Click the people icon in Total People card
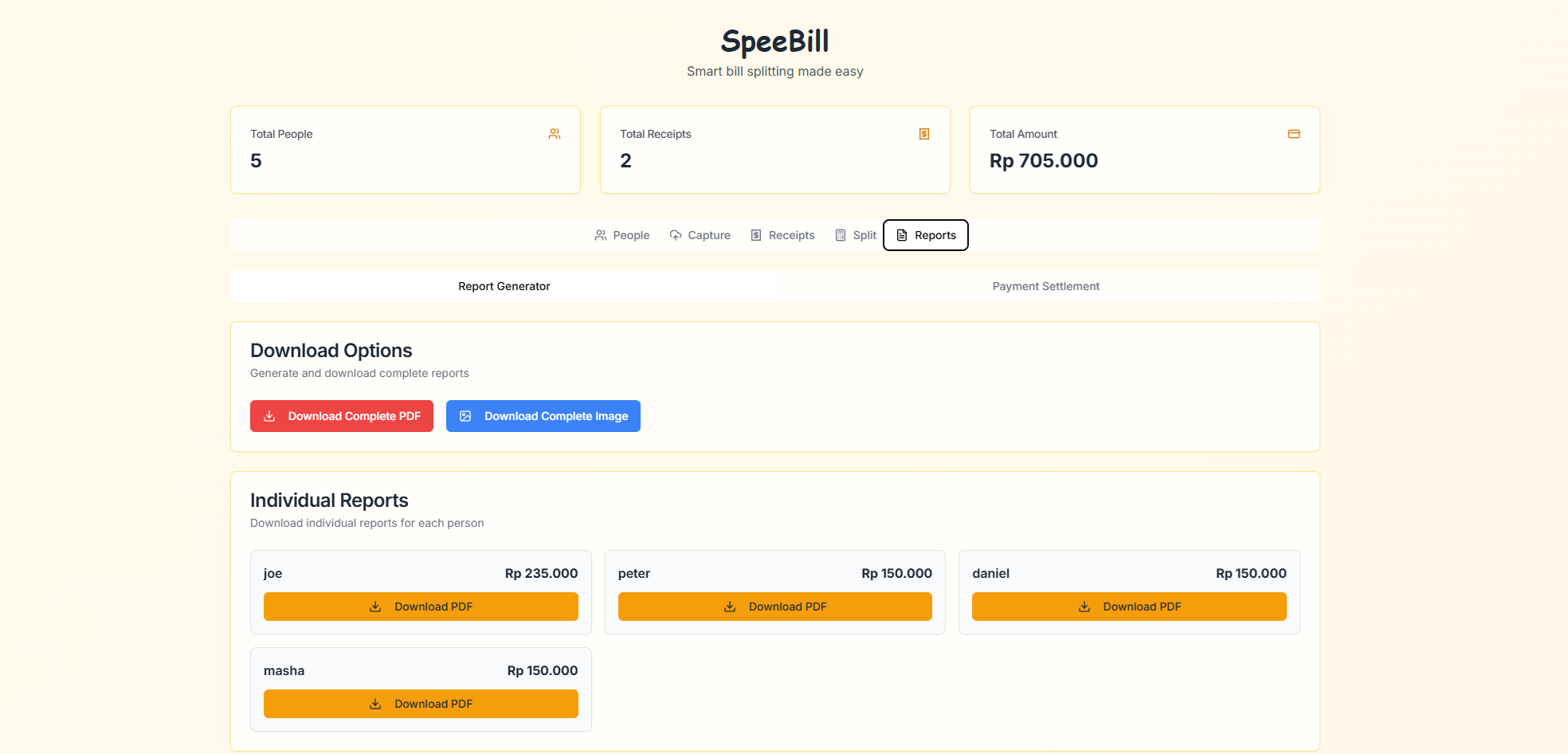The height and width of the screenshot is (754, 1568). (x=555, y=134)
